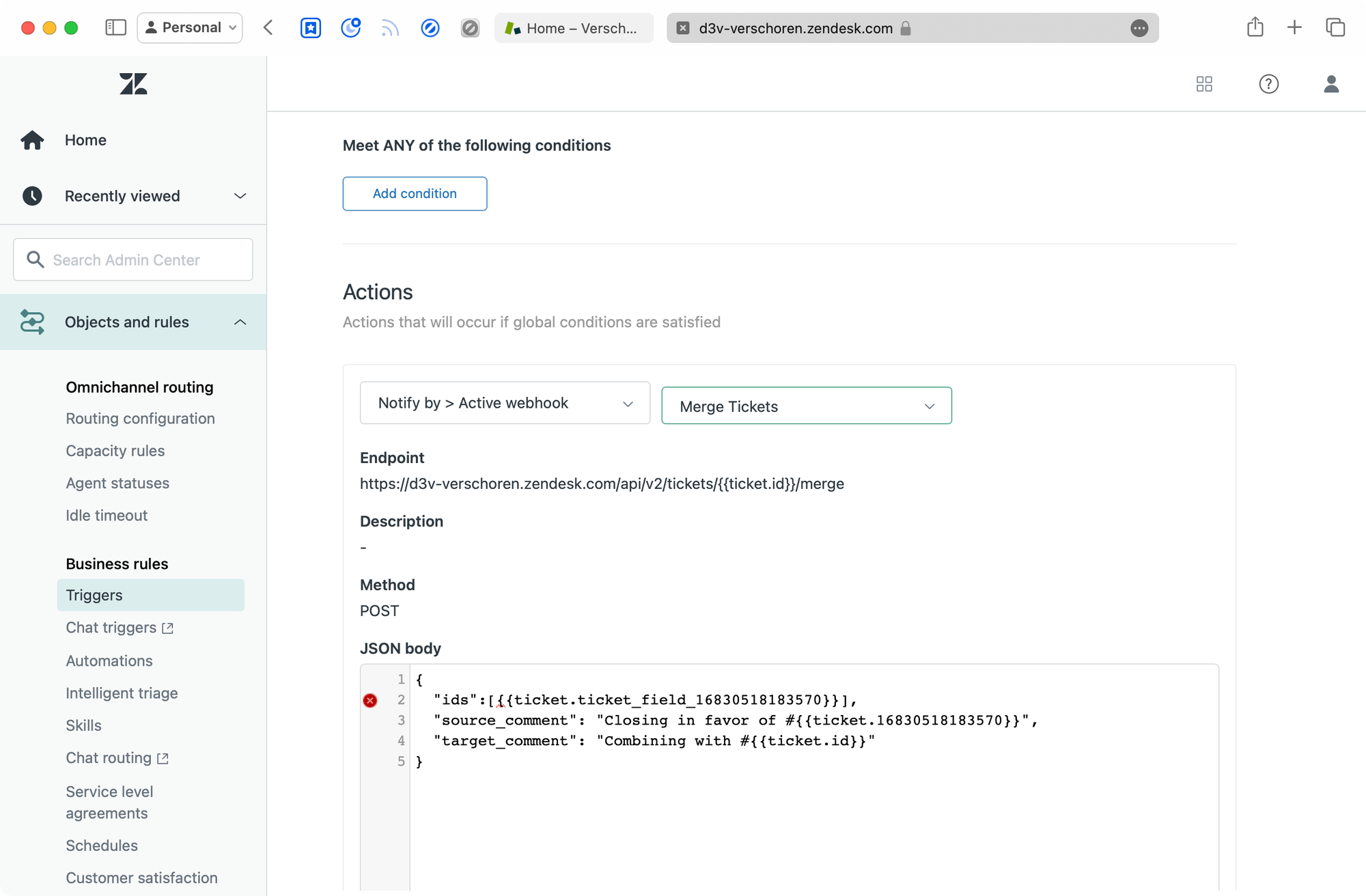The image size is (1366, 896).
Task: Show the Safari tab overview icon
Action: (x=1335, y=28)
